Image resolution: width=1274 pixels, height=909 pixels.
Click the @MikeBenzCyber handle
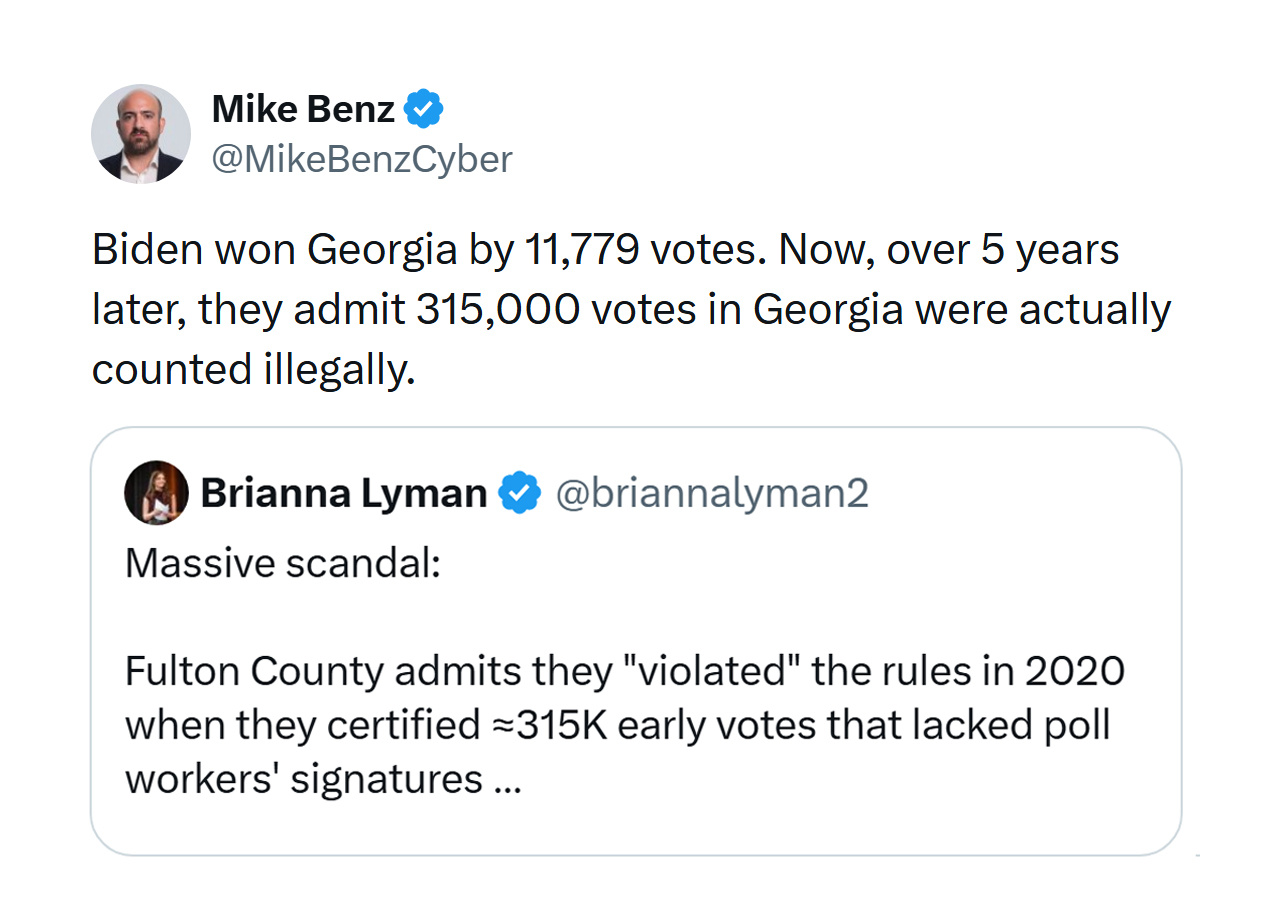tap(362, 159)
